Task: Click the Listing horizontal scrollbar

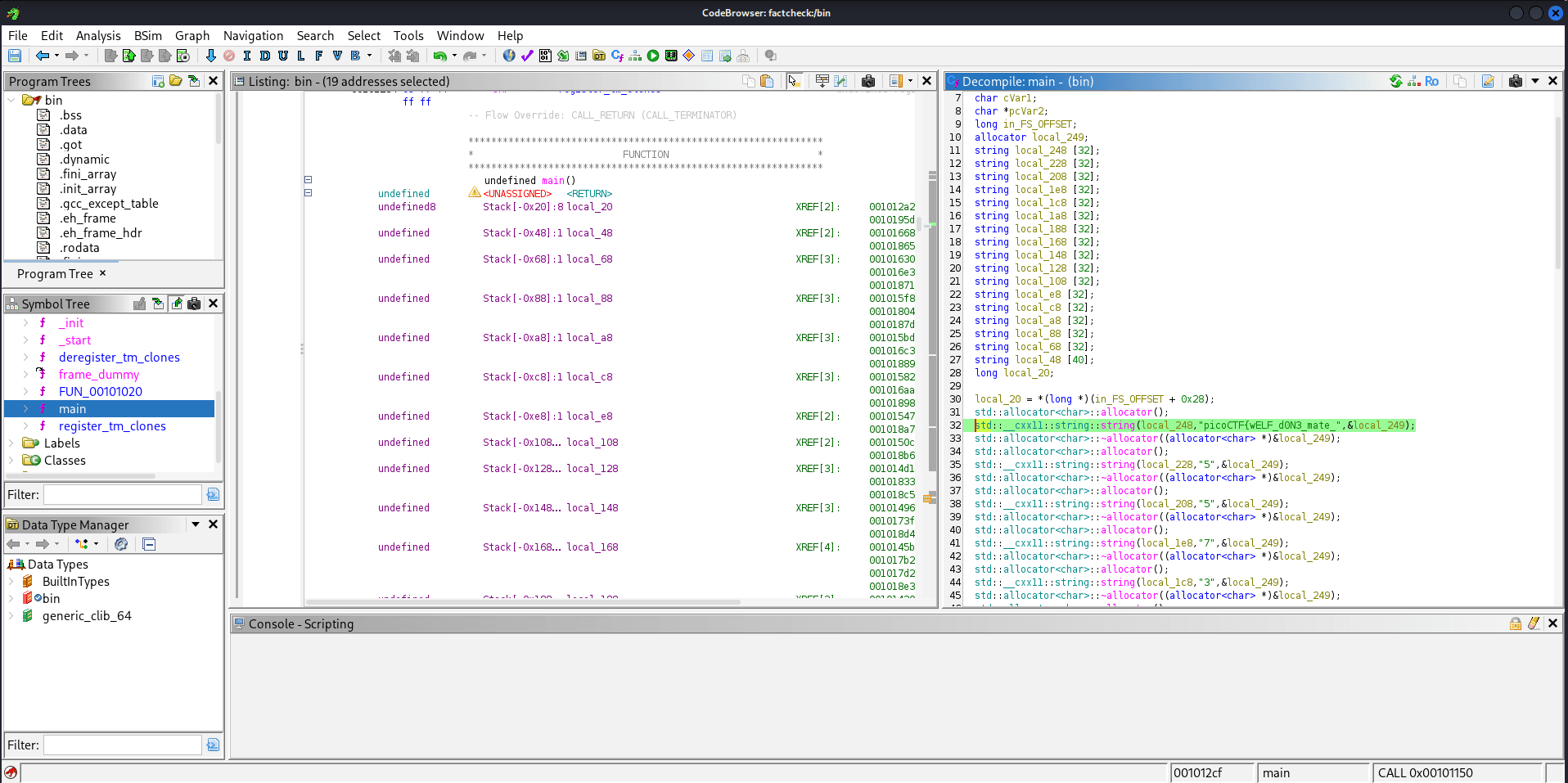Action: pyautogui.click(x=524, y=602)
